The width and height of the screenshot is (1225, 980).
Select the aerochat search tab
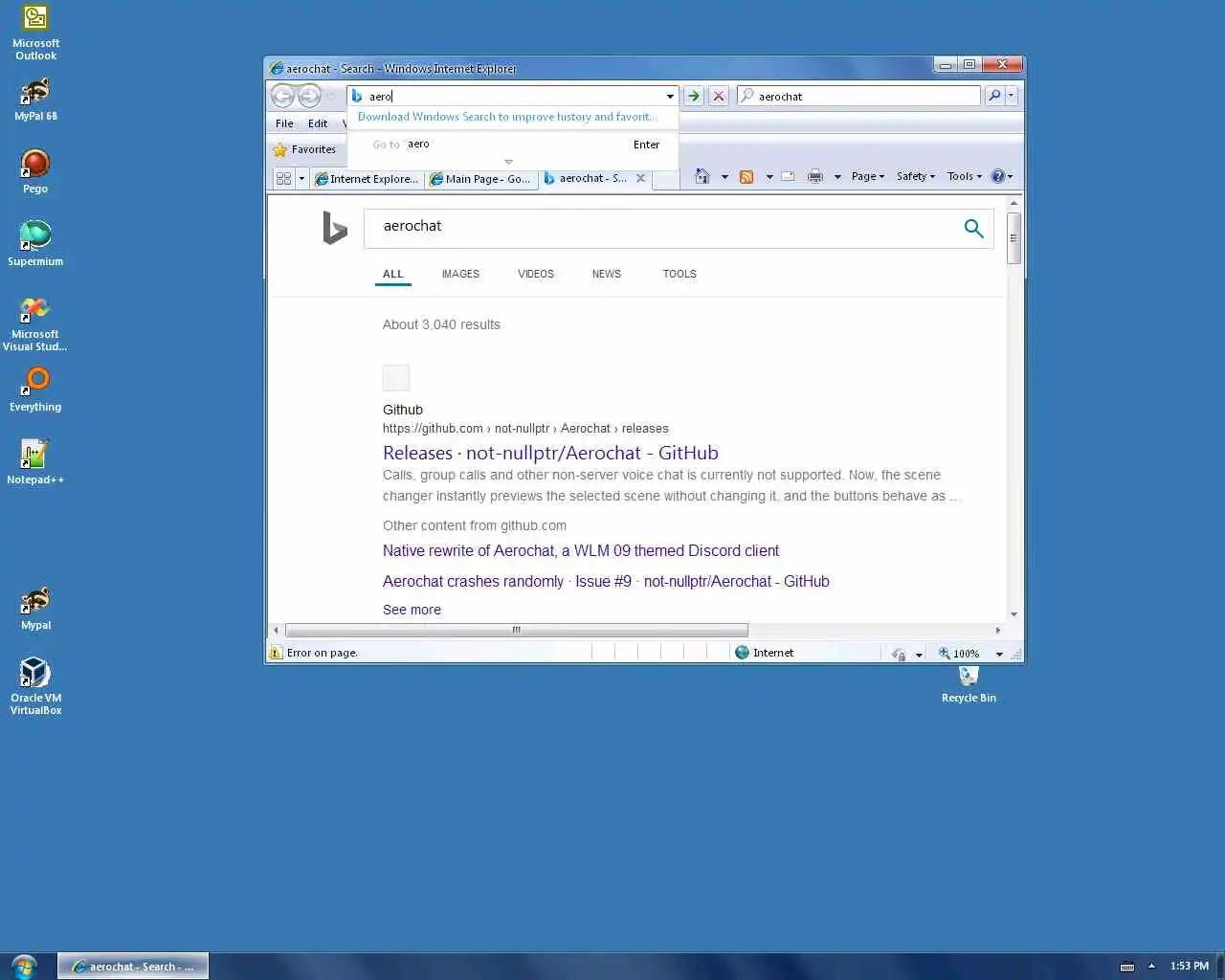click(585, 178)
